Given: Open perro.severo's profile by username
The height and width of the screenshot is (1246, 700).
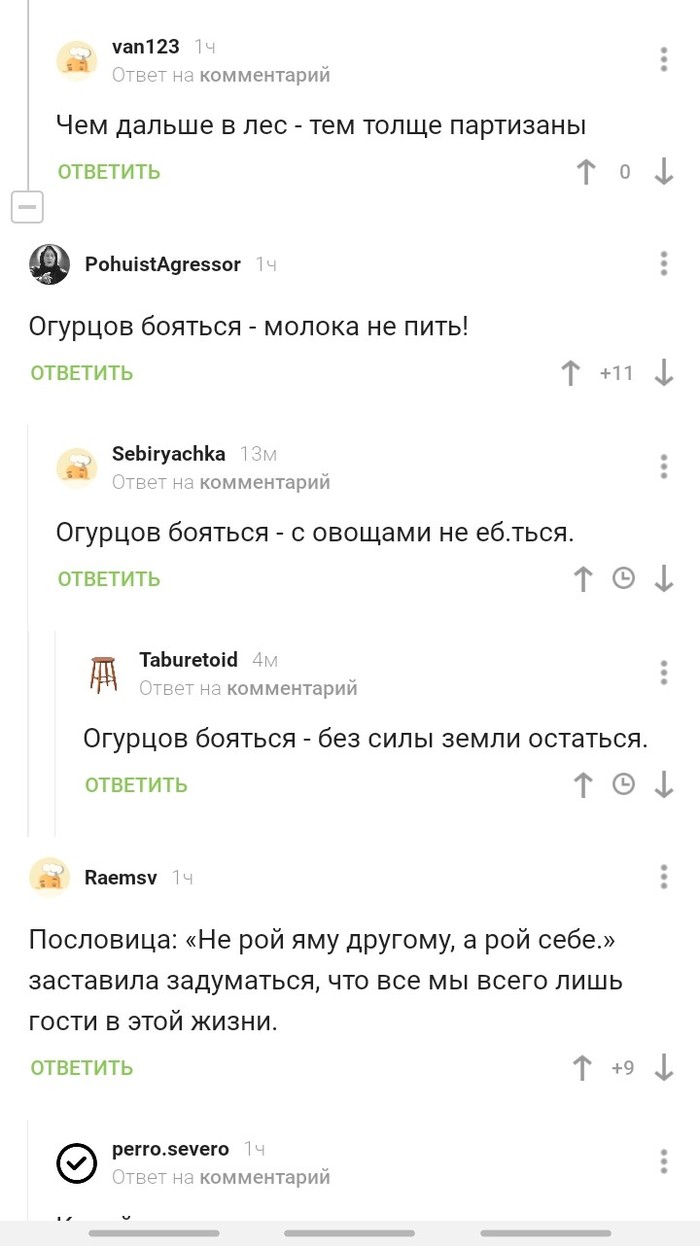Looking at the screenshot, I should pyautogui.click(x=170, y=1149).
